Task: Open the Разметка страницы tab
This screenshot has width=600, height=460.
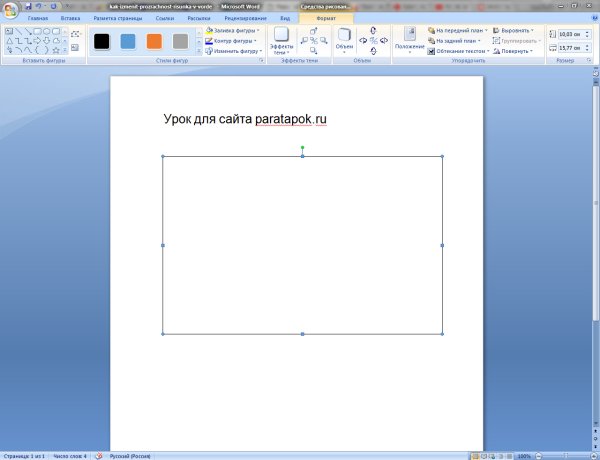Action: (117, 18)
